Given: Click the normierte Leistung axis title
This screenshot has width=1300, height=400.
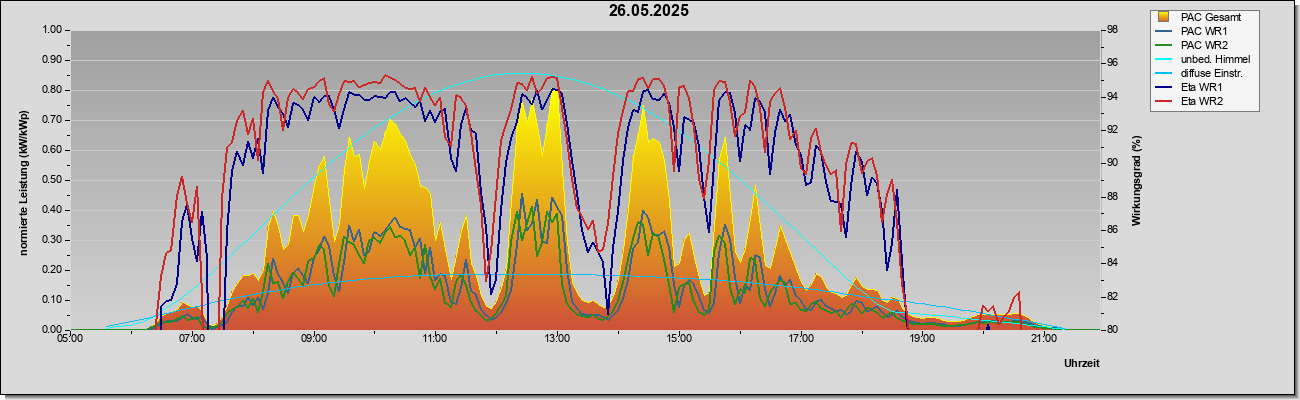Looking at the screenshot, I should (23, 180).
